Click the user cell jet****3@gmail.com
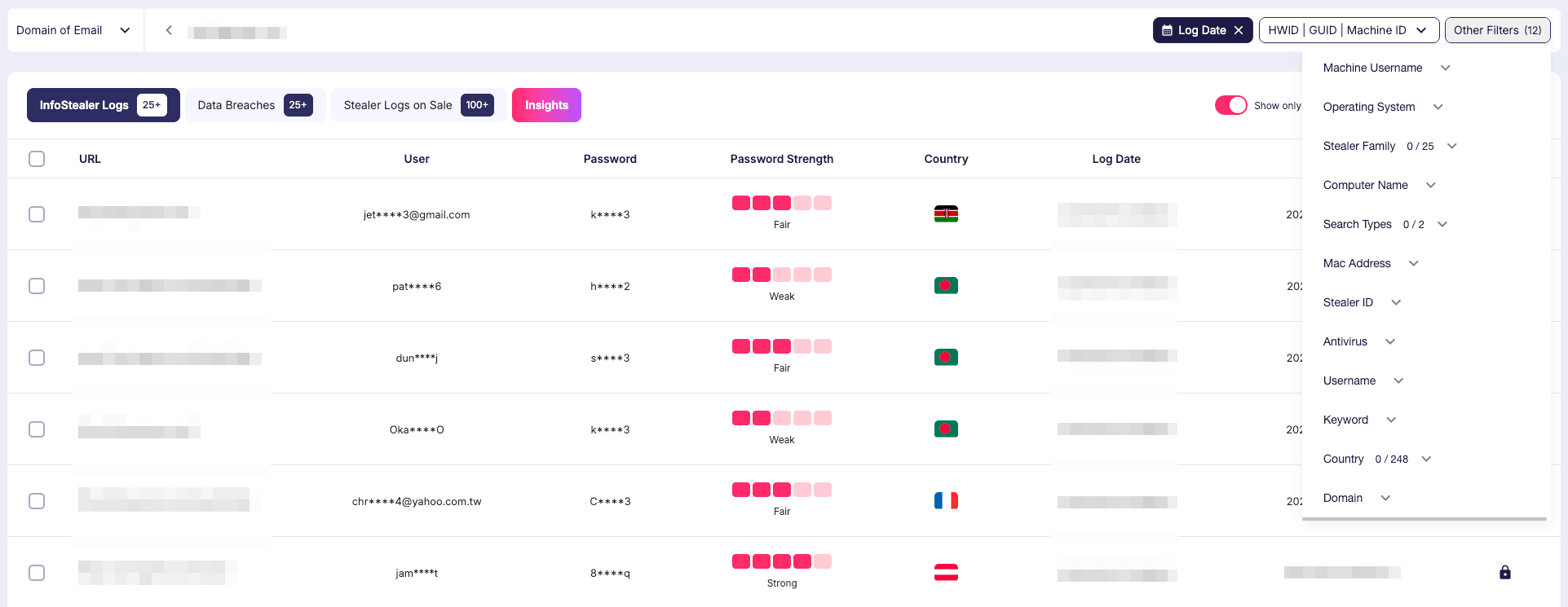Viewport: 1568px width, 607px height. (x=417, y=215)
